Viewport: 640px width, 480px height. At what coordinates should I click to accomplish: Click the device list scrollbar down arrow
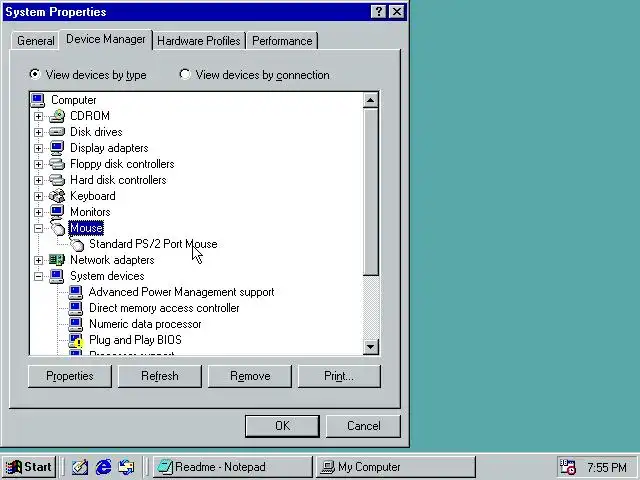[x=371, y=347]
